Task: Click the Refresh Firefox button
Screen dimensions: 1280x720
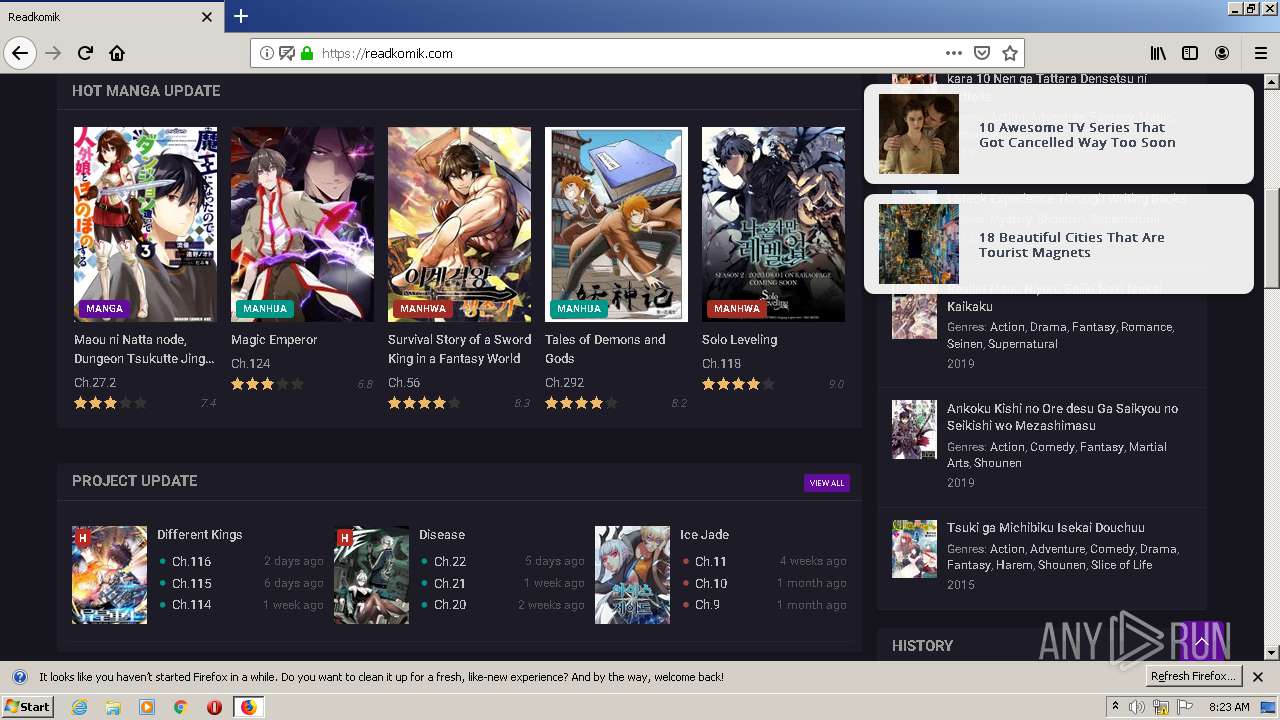Action: [x=1193, y=677]
